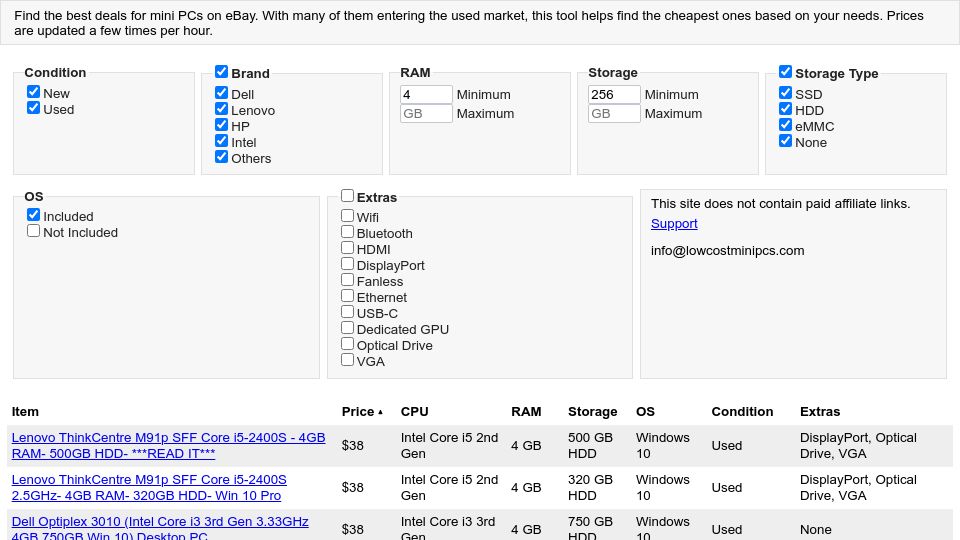This screenshot has width=960, height=540.
Task: Open the Lenovo ThinkCentre M91p 500GB HDD listing
Action: pyautogui.click(x=168, y=446)
